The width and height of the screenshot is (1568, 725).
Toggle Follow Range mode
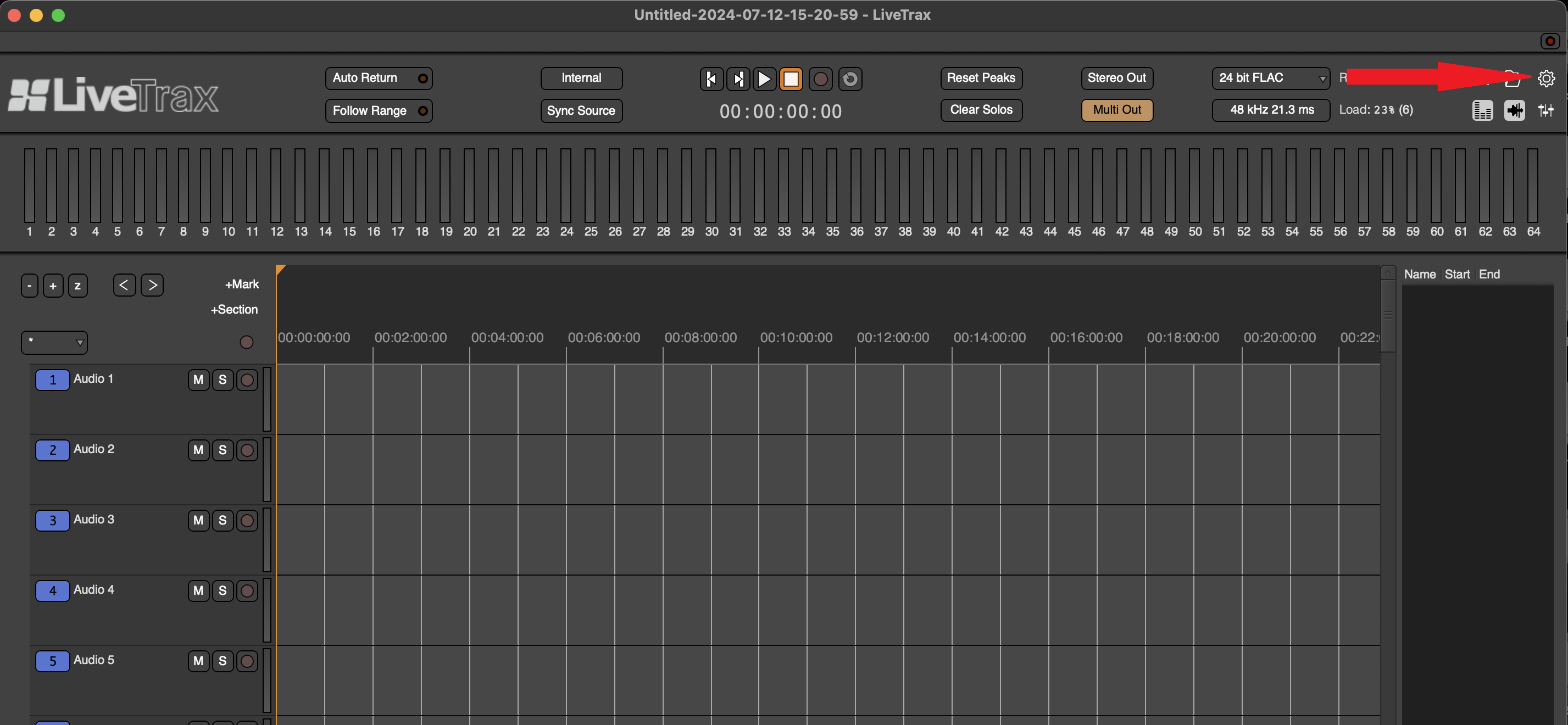coord(379,111)
